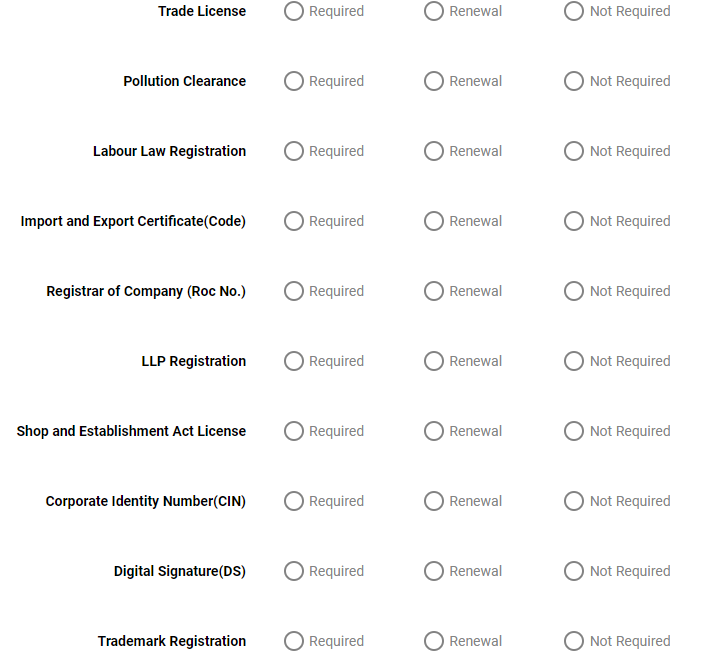Mark Digital Signature as Not Required
Screen dimensions: 702x671
[x=574, y=571]
